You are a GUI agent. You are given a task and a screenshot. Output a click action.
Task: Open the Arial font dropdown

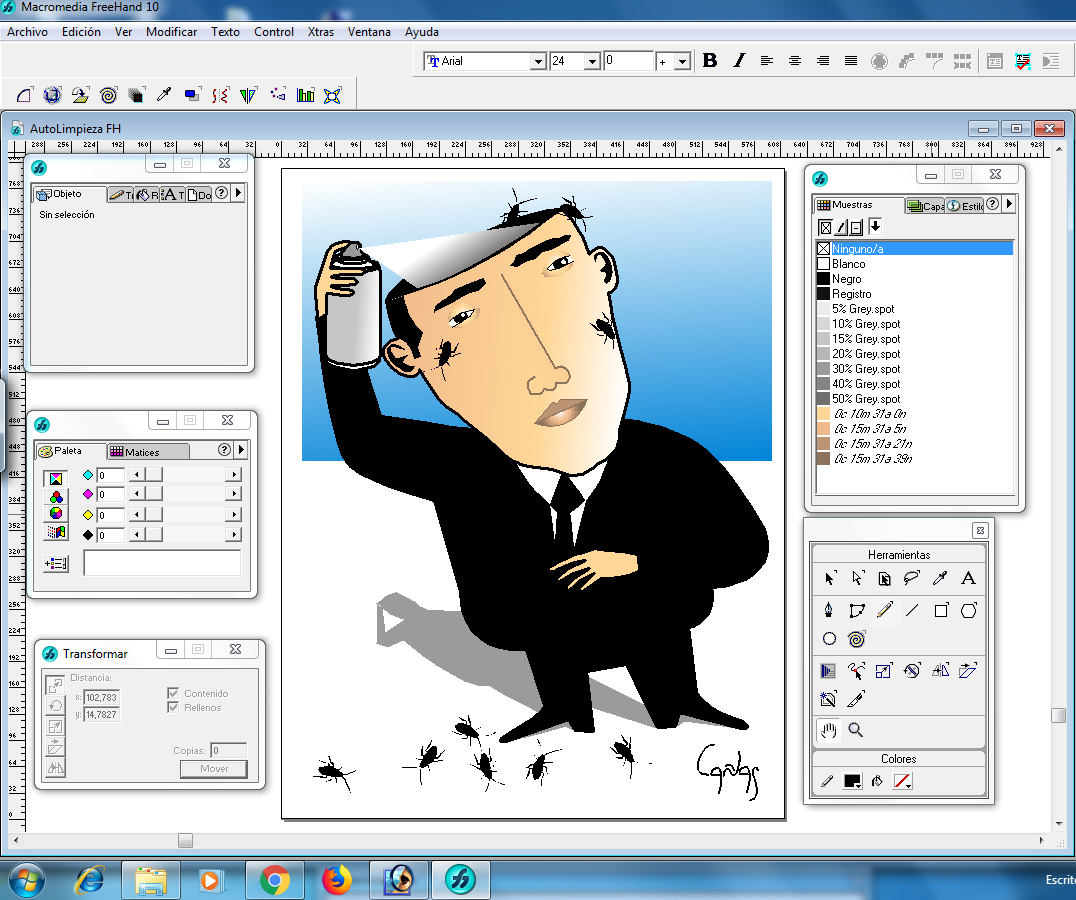tap(538, 62)
